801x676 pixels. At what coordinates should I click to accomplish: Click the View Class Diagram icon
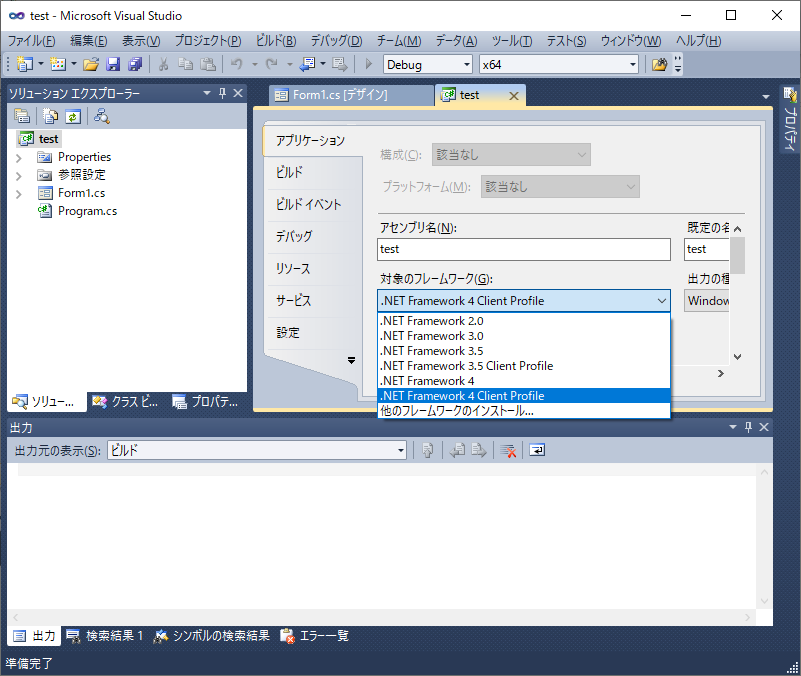(102, 116)
